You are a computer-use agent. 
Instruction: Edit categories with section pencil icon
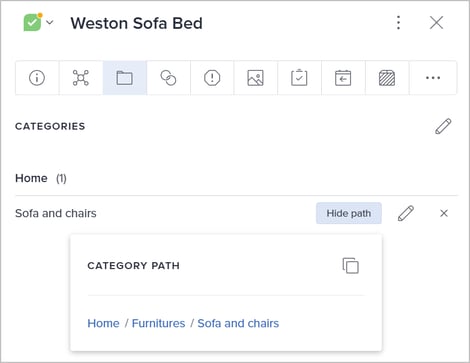click(443, 126)
